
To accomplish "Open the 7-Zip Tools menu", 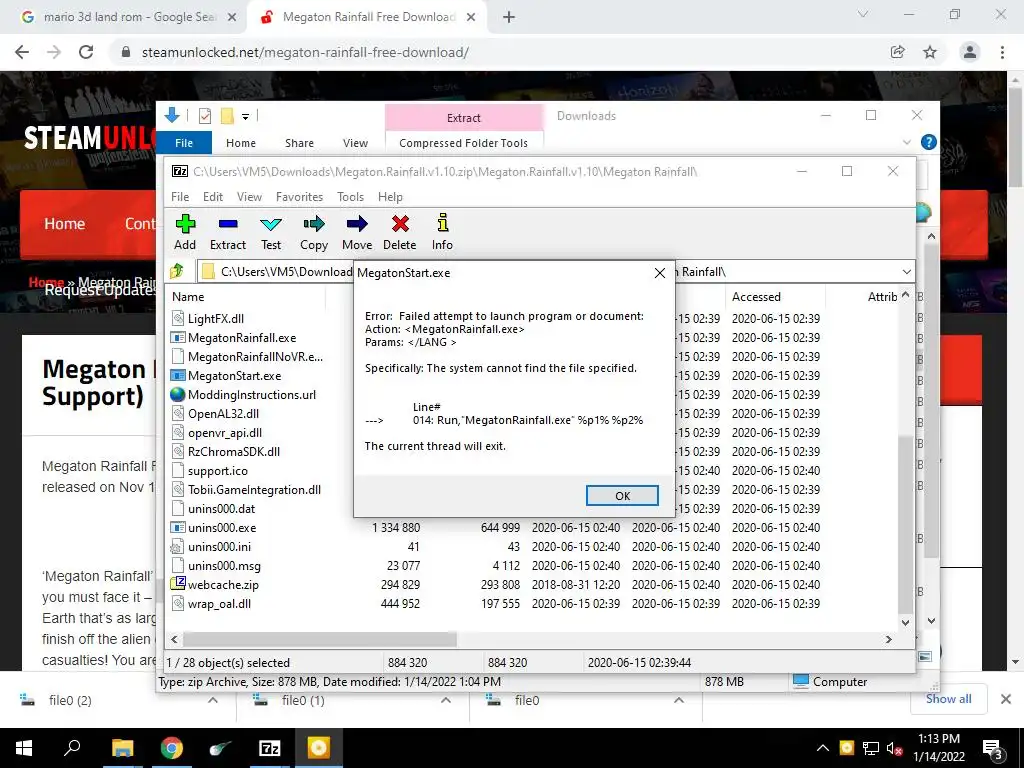I will [x=350, y=197].
